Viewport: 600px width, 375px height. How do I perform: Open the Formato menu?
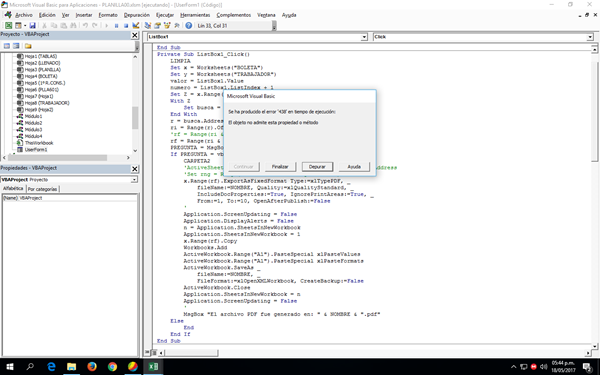pyautogui.click(x=108, y=15)
